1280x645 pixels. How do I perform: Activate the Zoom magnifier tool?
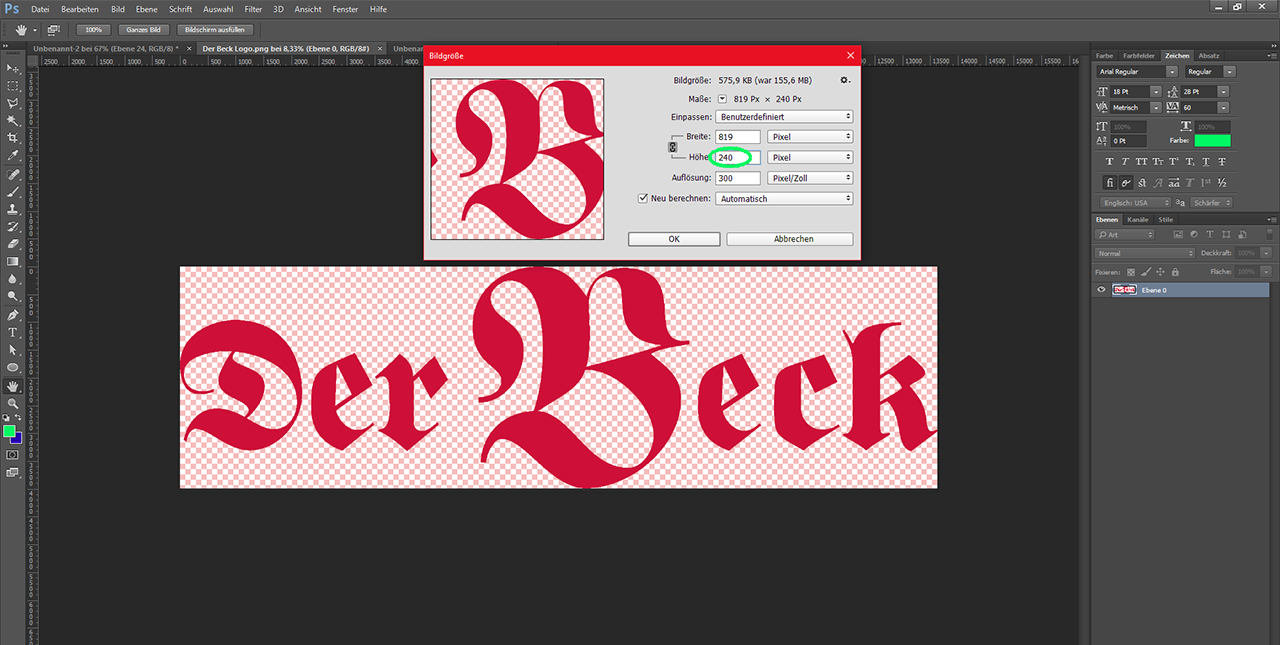pyautogui.click(x=13, y=403)
